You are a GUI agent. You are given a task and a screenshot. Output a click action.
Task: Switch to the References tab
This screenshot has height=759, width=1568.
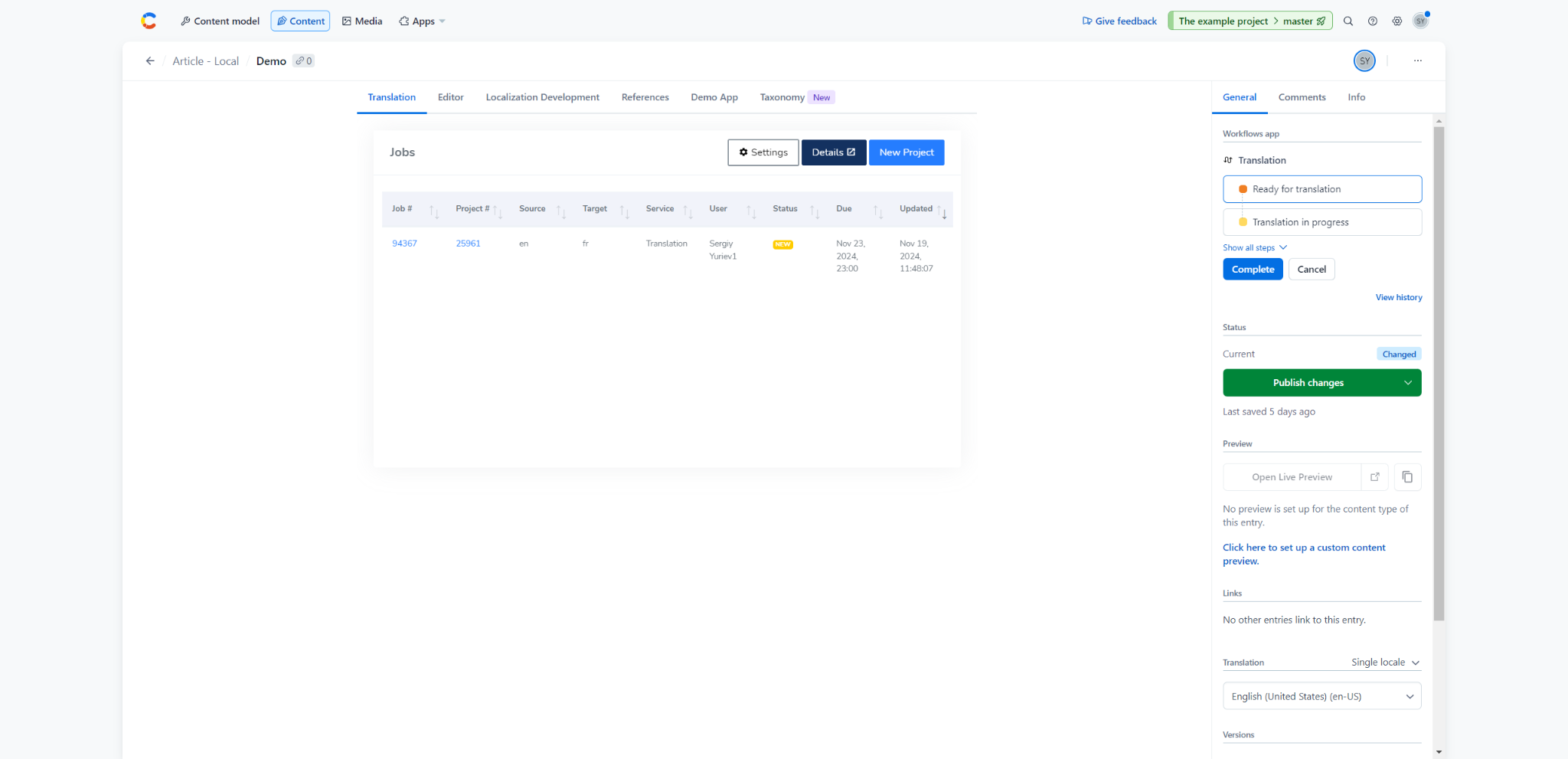[645, 97]
